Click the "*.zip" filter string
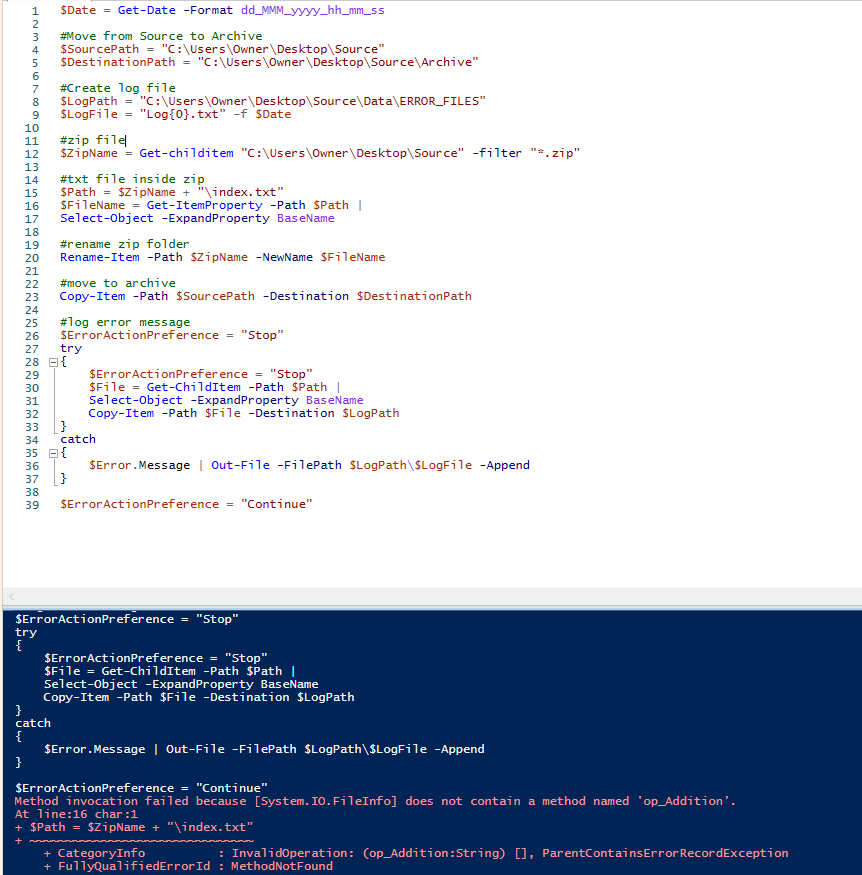This screenshot has width=862, height=875. 555,153
